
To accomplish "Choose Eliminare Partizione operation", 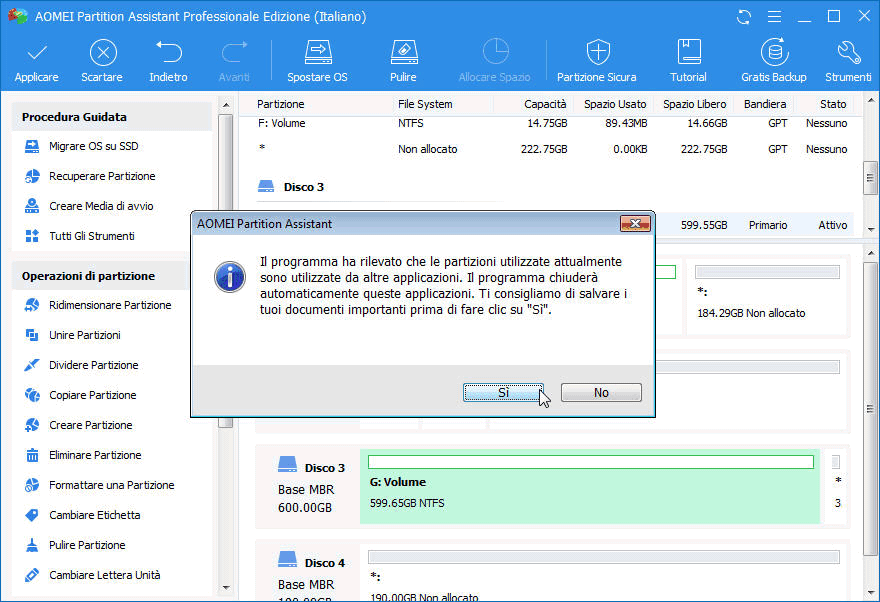I will pyautogui.click(x=83, y=455).
